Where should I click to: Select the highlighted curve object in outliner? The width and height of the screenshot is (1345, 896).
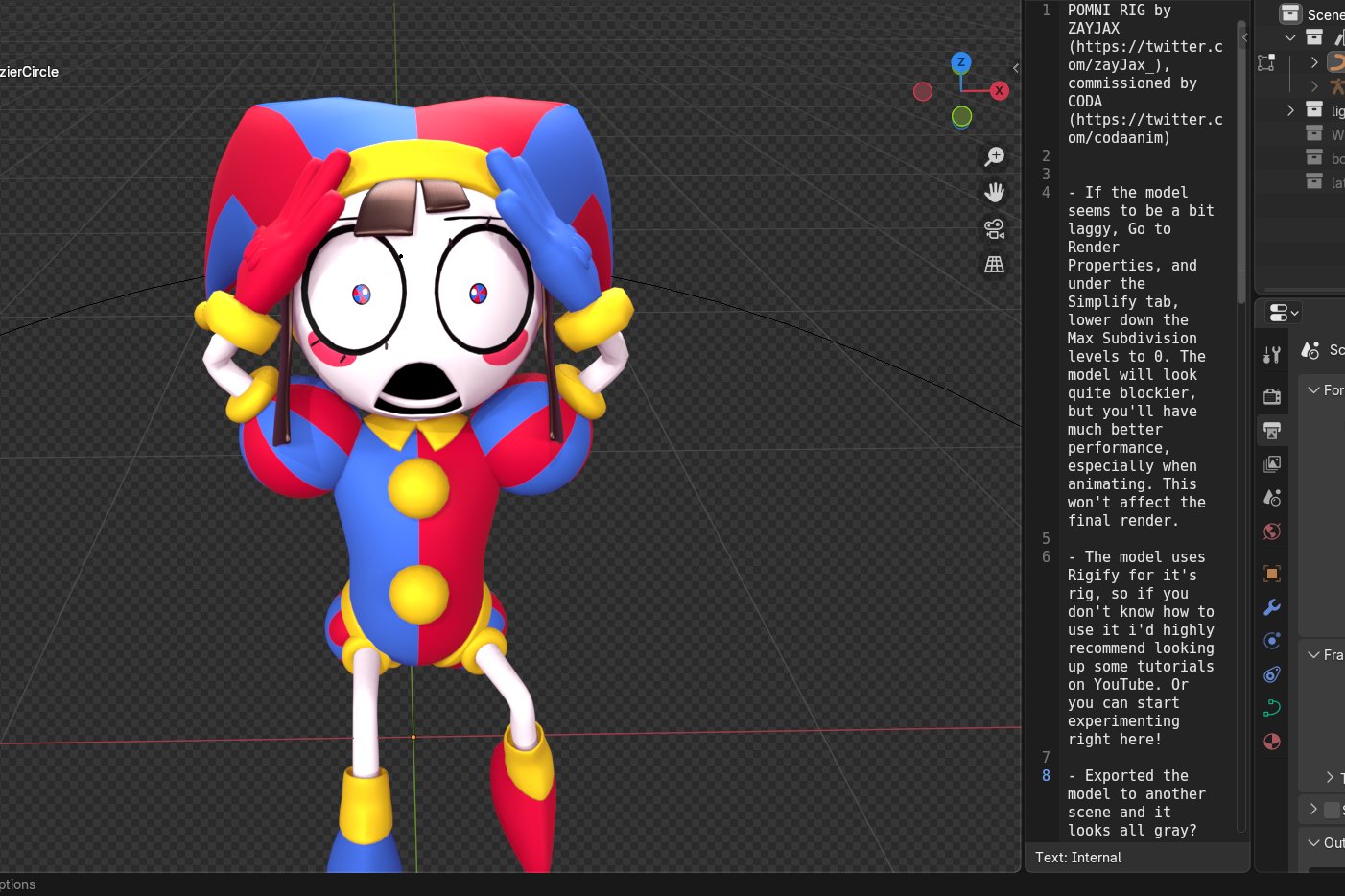point(1336,62)
